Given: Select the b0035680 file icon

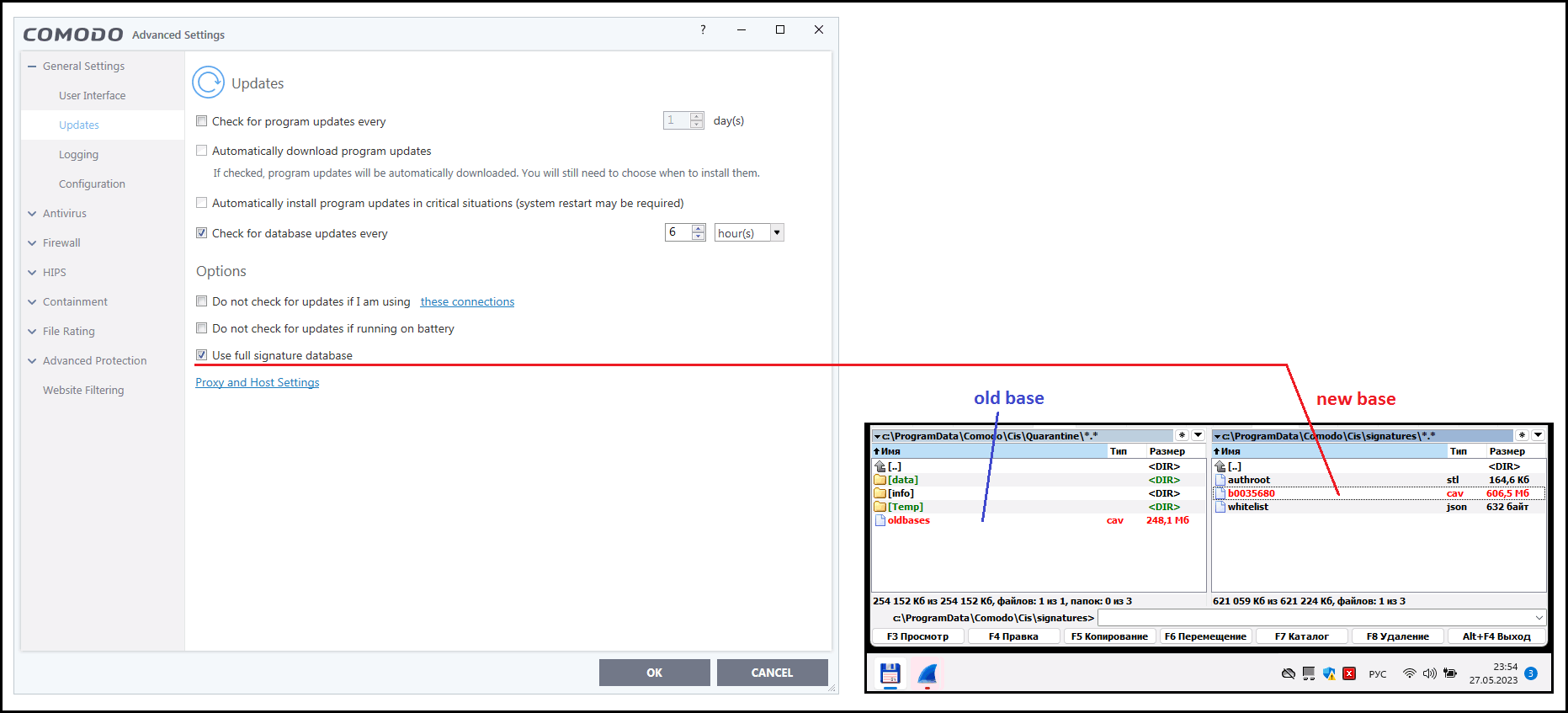Looking at the screenshot, I should tap(1220, 493).
